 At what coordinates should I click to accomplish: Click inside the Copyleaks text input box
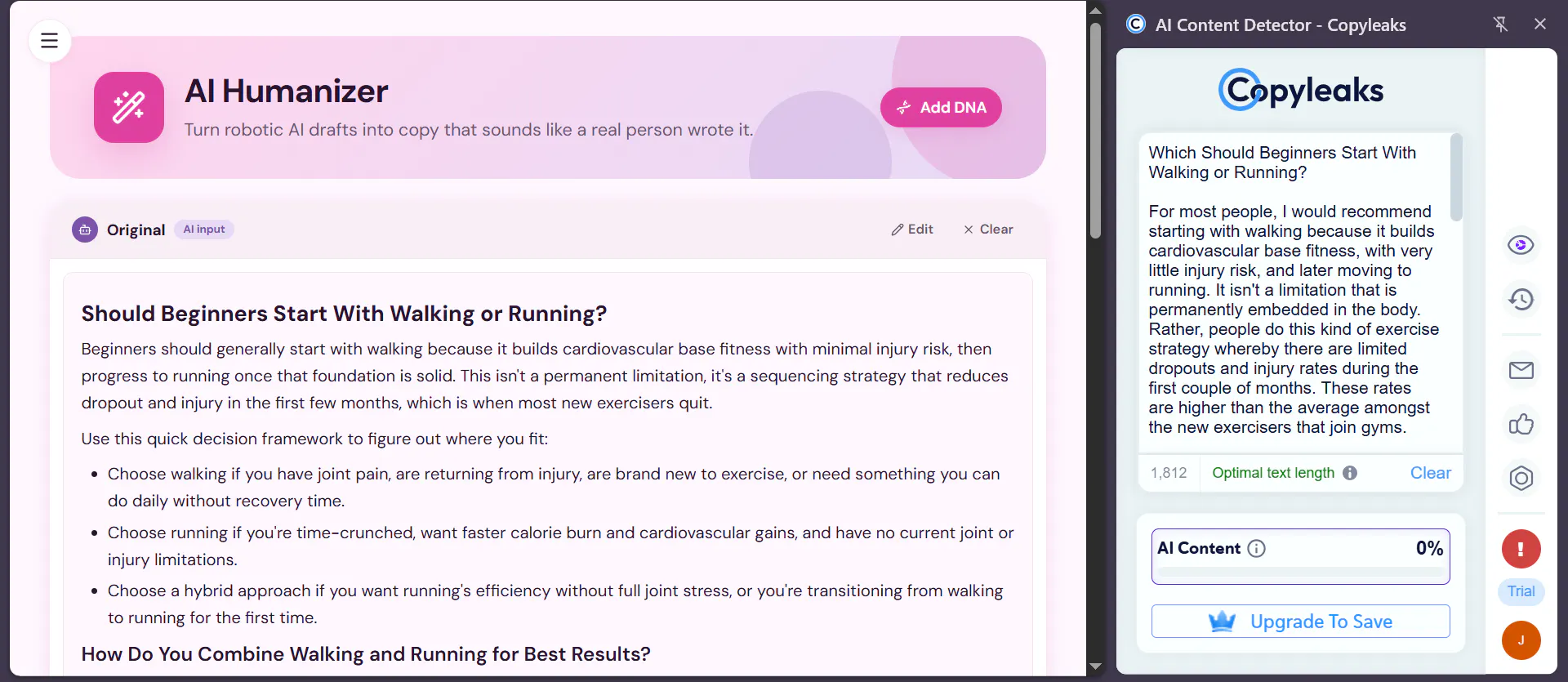click(x=1294, y=291)
